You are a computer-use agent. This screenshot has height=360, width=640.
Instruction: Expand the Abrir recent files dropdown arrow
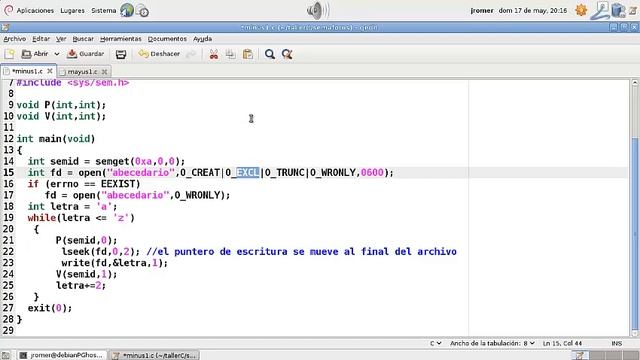[57, 54]
